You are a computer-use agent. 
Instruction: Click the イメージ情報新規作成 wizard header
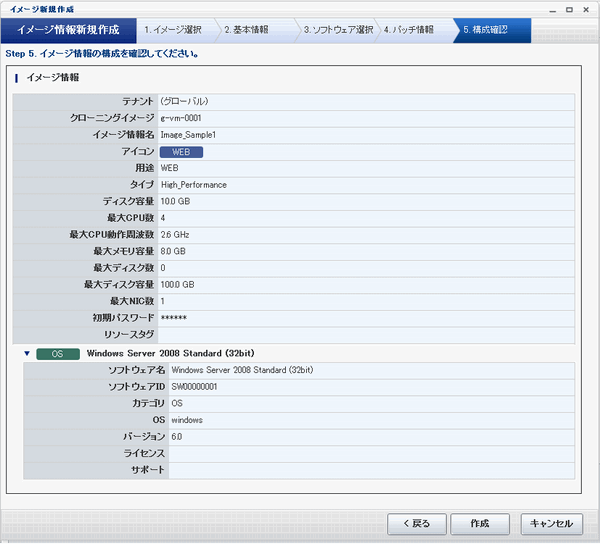(68, 30)
